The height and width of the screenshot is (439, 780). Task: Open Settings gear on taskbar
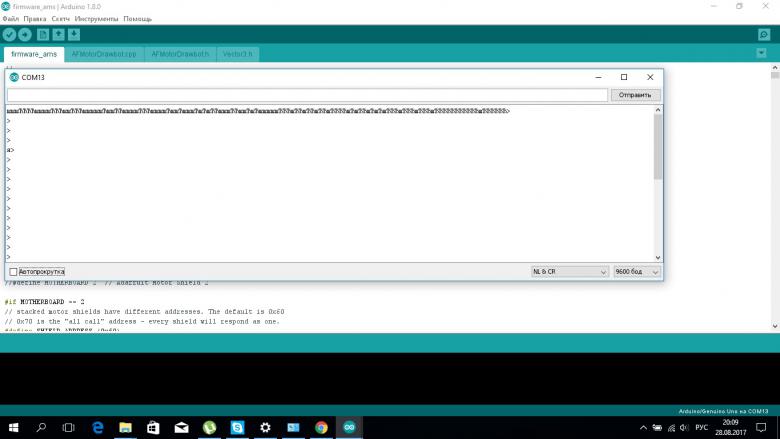266,428
